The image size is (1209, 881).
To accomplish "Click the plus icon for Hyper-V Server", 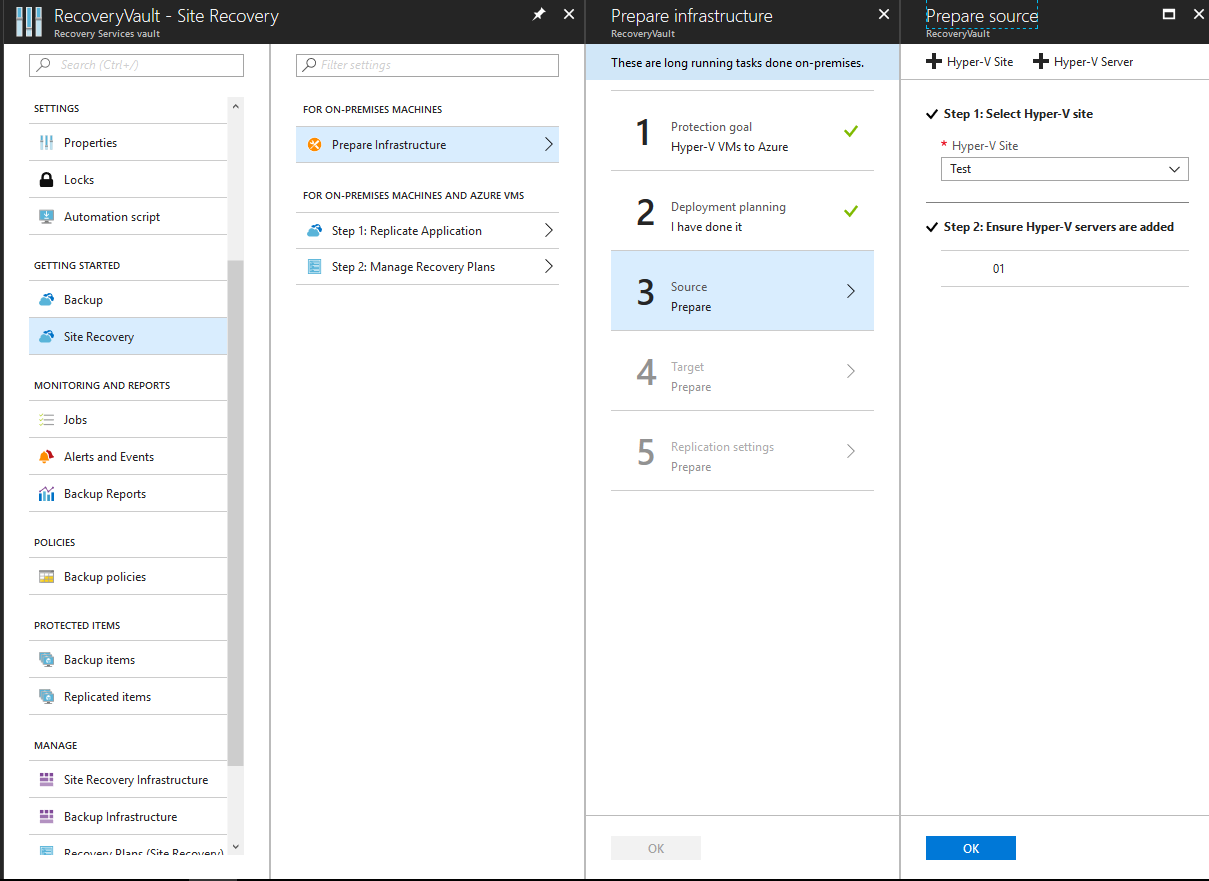I will [1041, 62].
